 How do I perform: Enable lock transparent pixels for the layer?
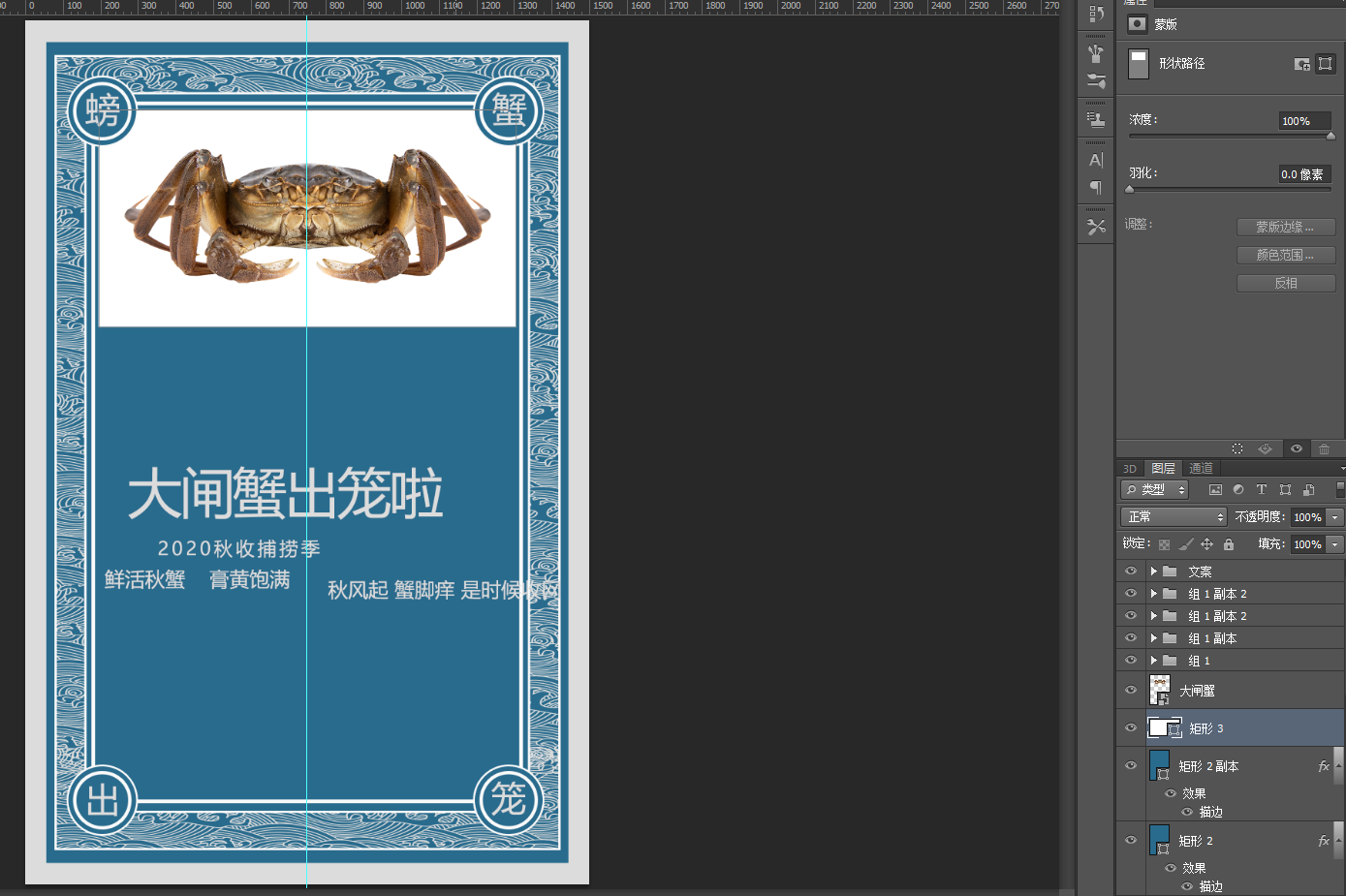(1163, 543)
